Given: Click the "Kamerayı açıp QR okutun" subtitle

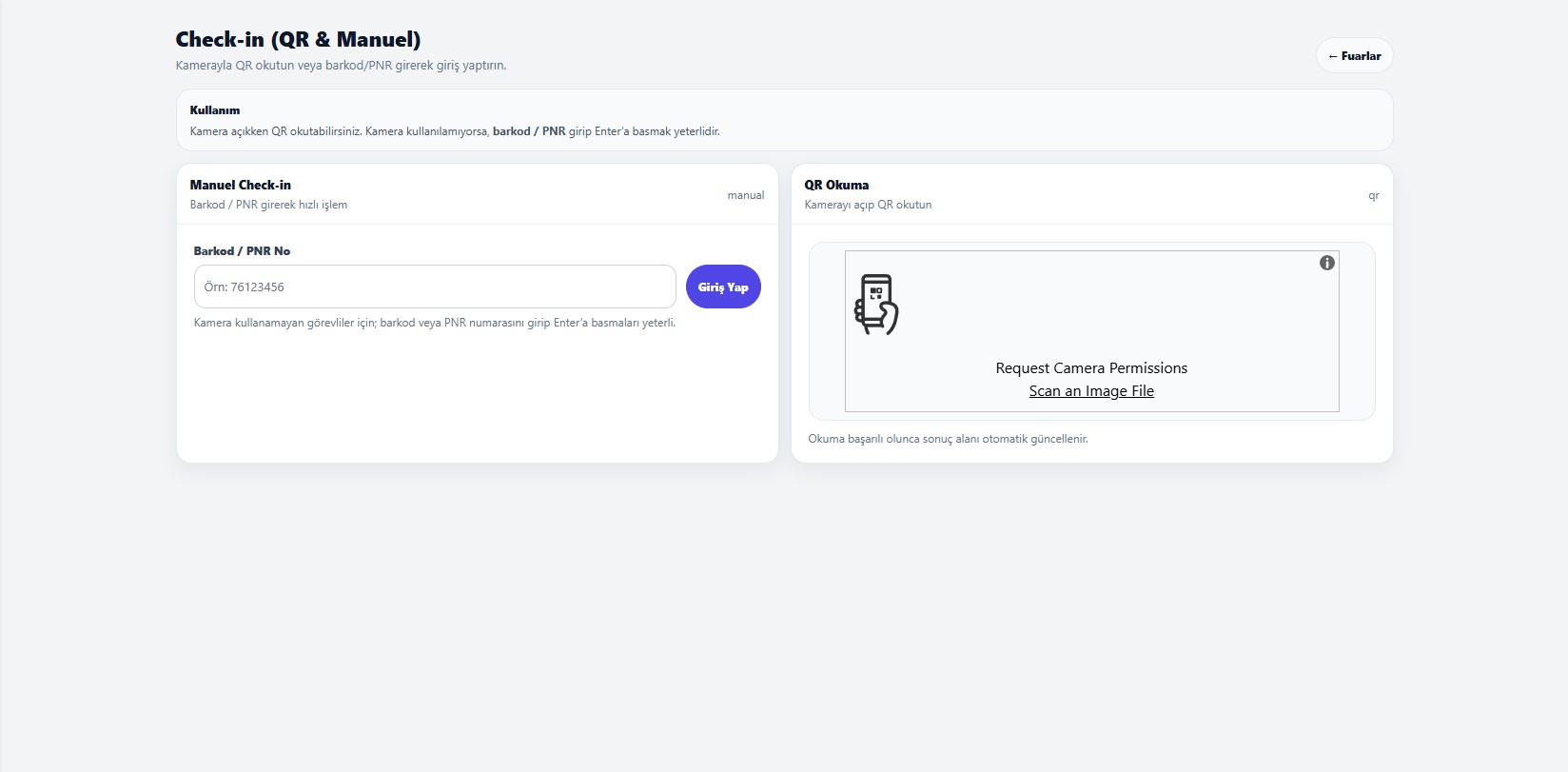Looking at the screenshot, I should tap(868, 205).
